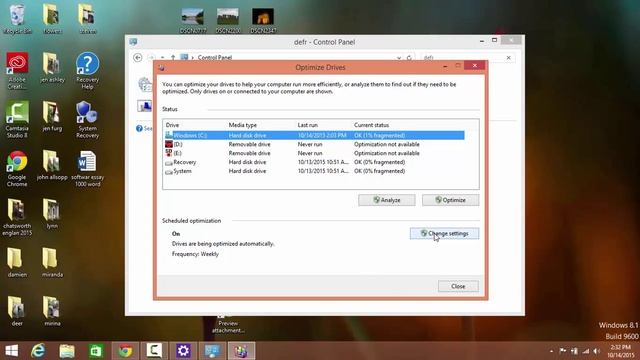Click the Control Panel search field
This screenshot has width=640, height=360.
462,58
